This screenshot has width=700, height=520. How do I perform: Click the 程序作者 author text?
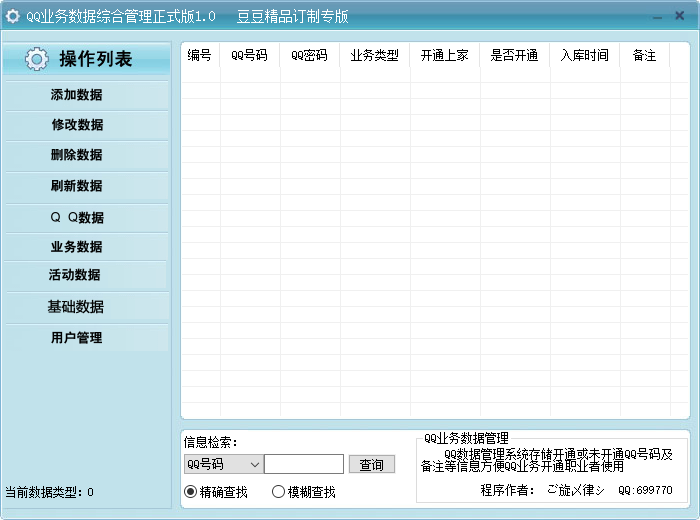coord(543,490)
